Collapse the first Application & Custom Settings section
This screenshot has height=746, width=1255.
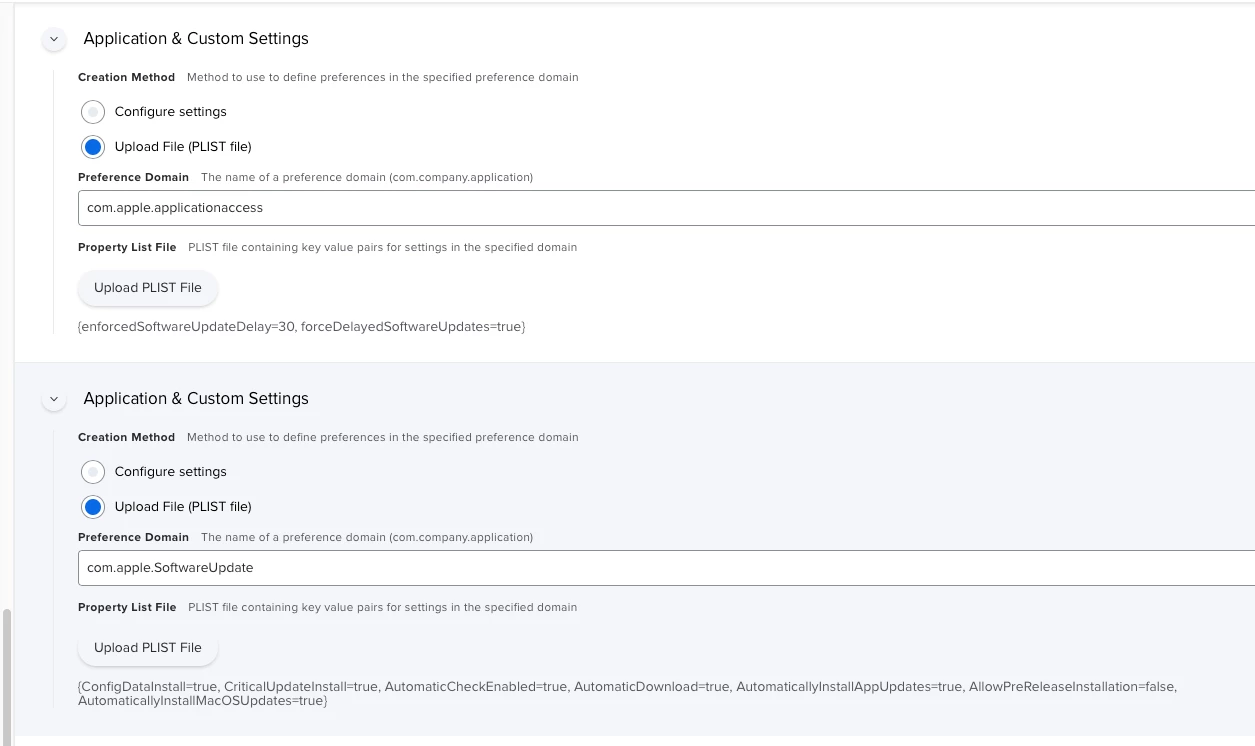(54, 39)
